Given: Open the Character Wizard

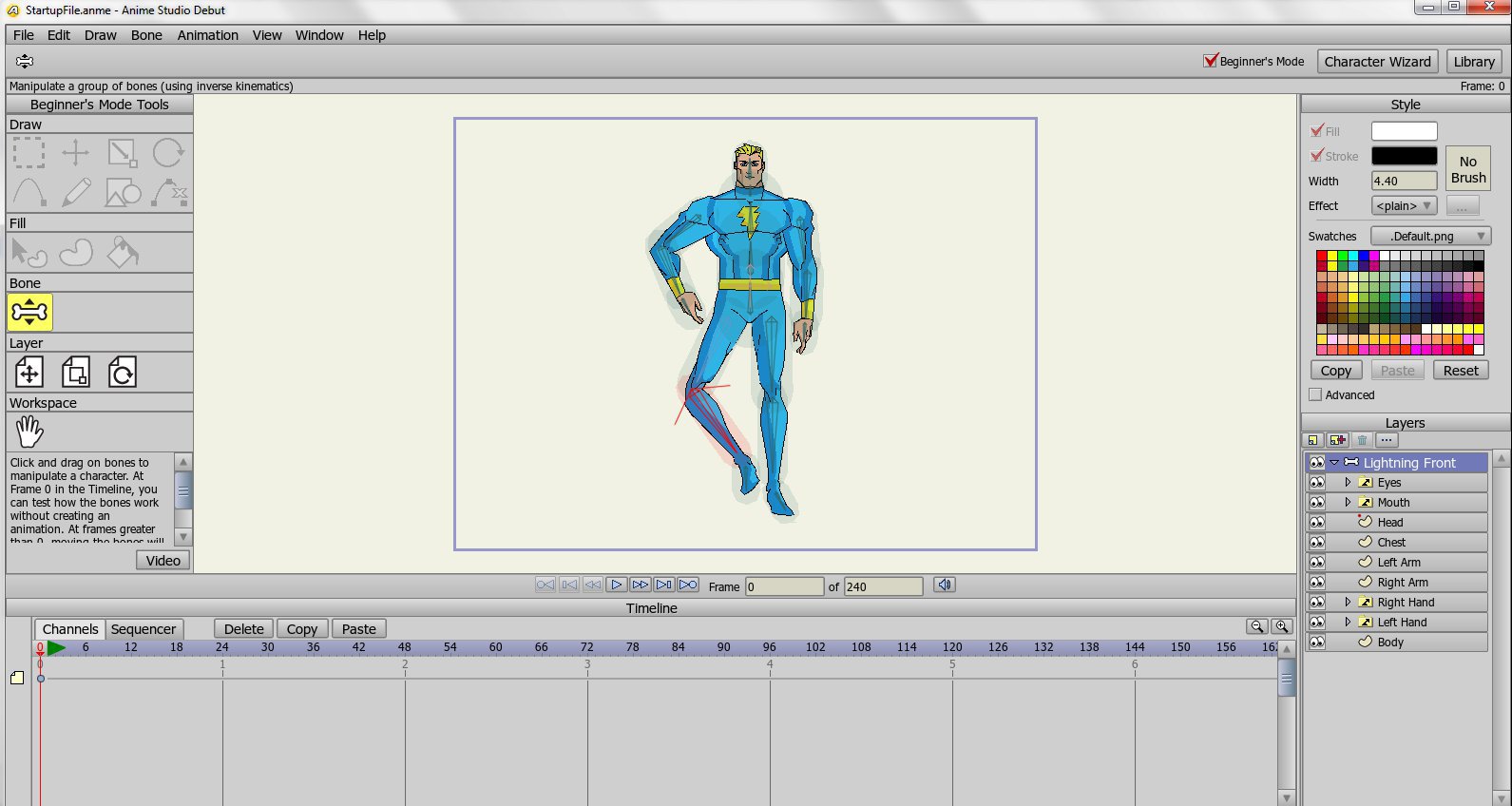Looking at the screenshot, I should click(1377, 62).
